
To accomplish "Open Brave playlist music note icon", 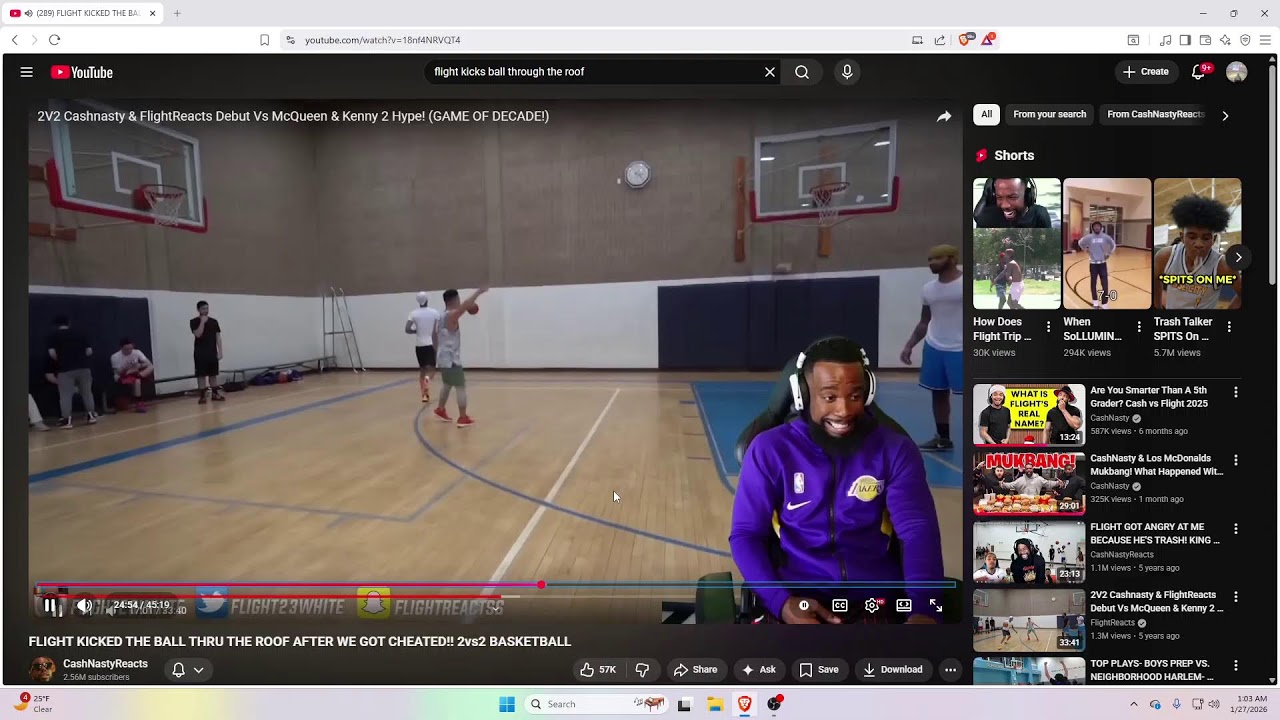I will [1165, 40].
